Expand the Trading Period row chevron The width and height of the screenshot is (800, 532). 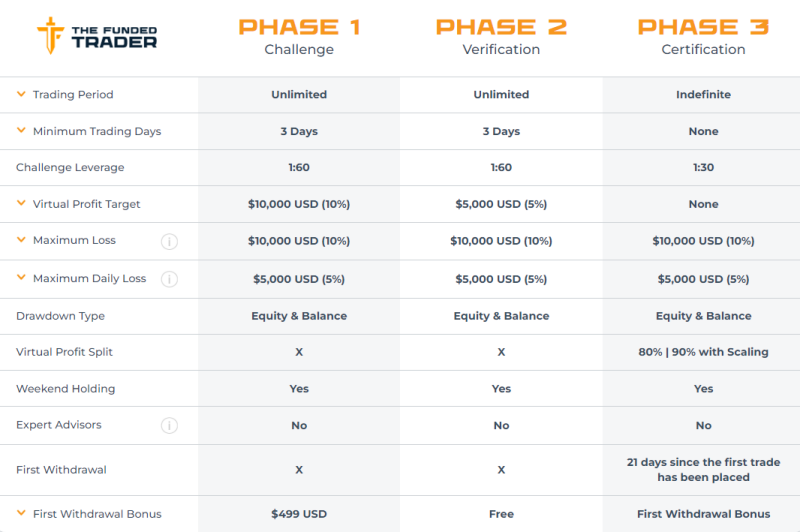(x=21, y=94)
